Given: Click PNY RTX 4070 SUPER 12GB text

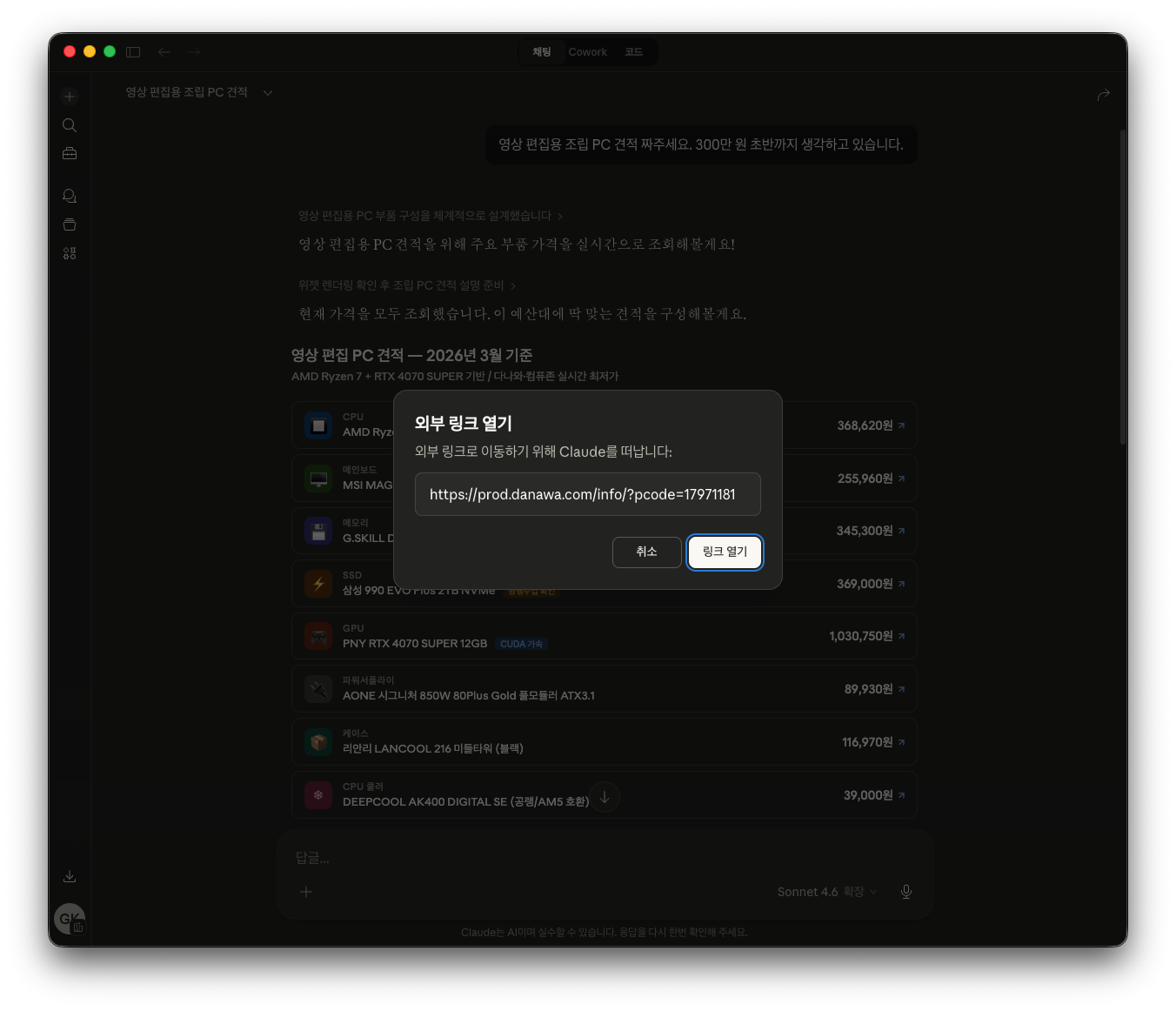Looking at the screenshot, I should pos(415,644).
